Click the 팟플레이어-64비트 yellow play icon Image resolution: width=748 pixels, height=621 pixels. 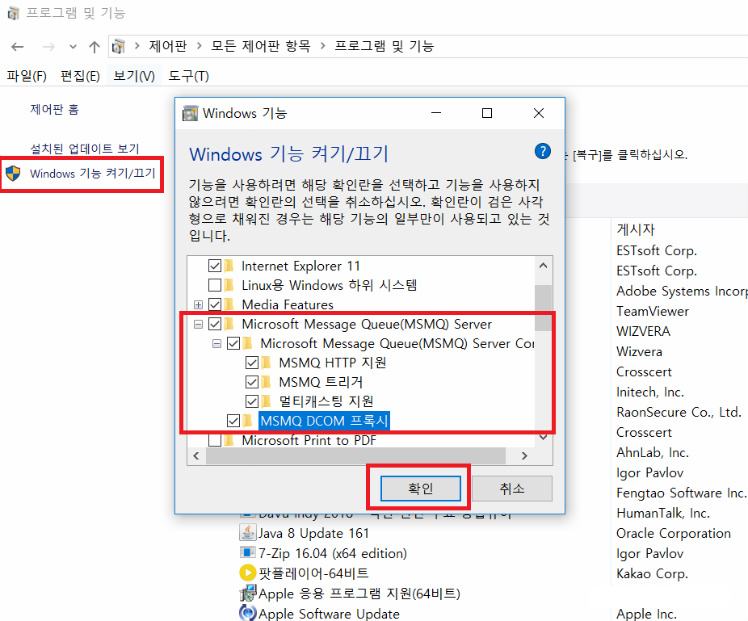pyautogui.click(x=247, y=573)
